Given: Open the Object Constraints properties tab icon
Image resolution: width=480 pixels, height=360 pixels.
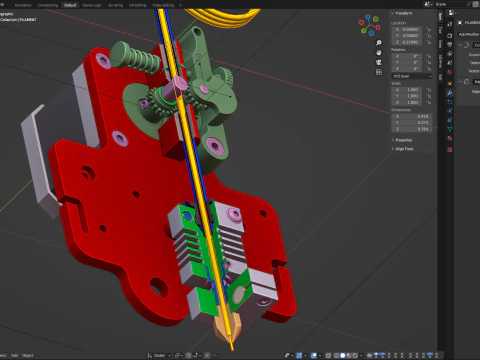Looking at the screenshot, I should 450,120.
